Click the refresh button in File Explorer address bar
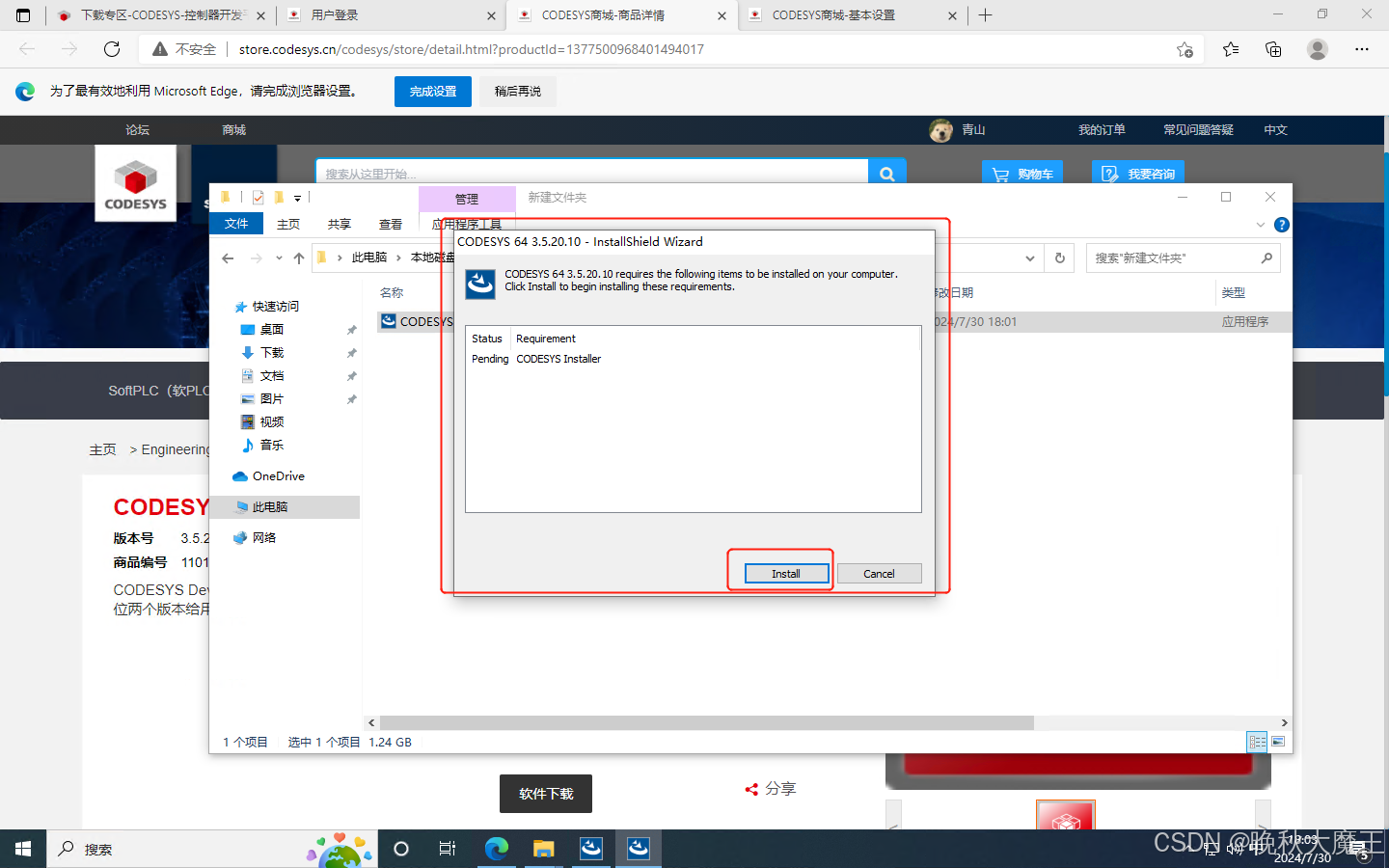The height and width of the screenshot is (868, 1389). click(x=1060, y=258)
